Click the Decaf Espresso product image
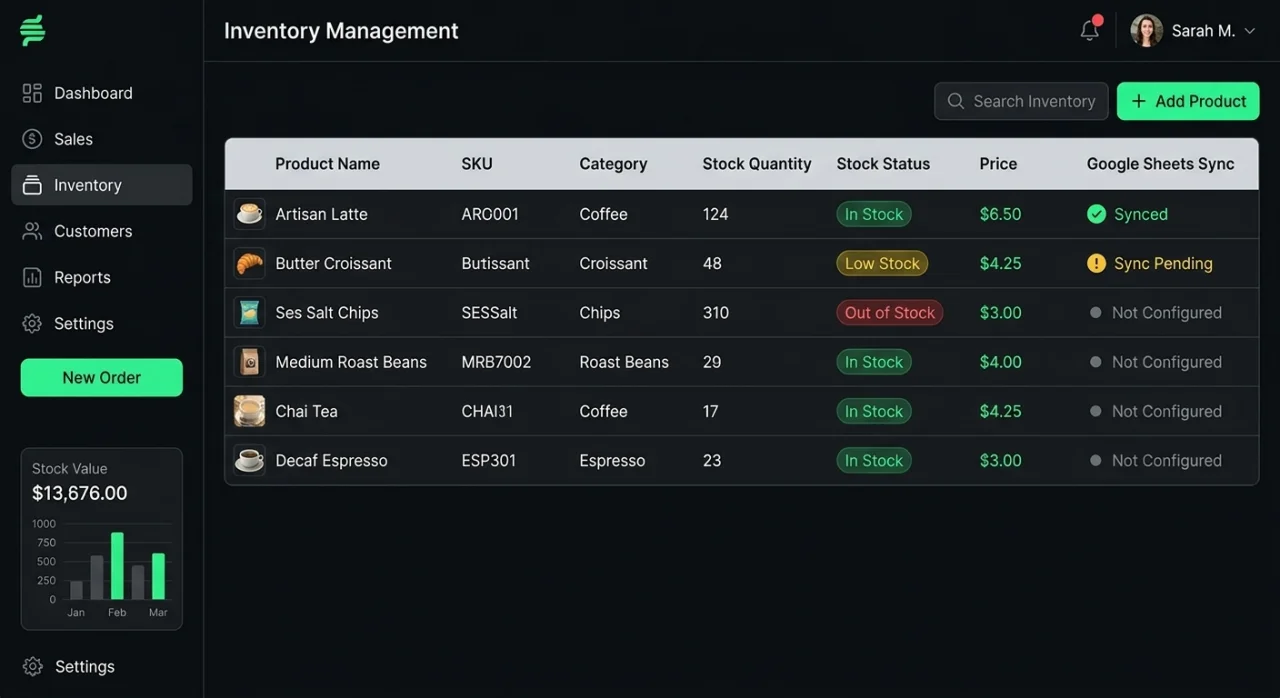This screenshot has width=1280, height=698. 250,460
